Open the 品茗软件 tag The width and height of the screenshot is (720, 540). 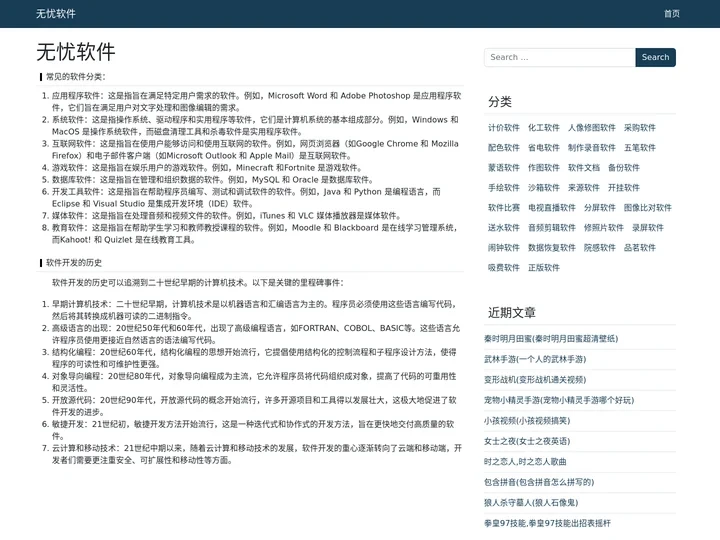pos(640,248)
